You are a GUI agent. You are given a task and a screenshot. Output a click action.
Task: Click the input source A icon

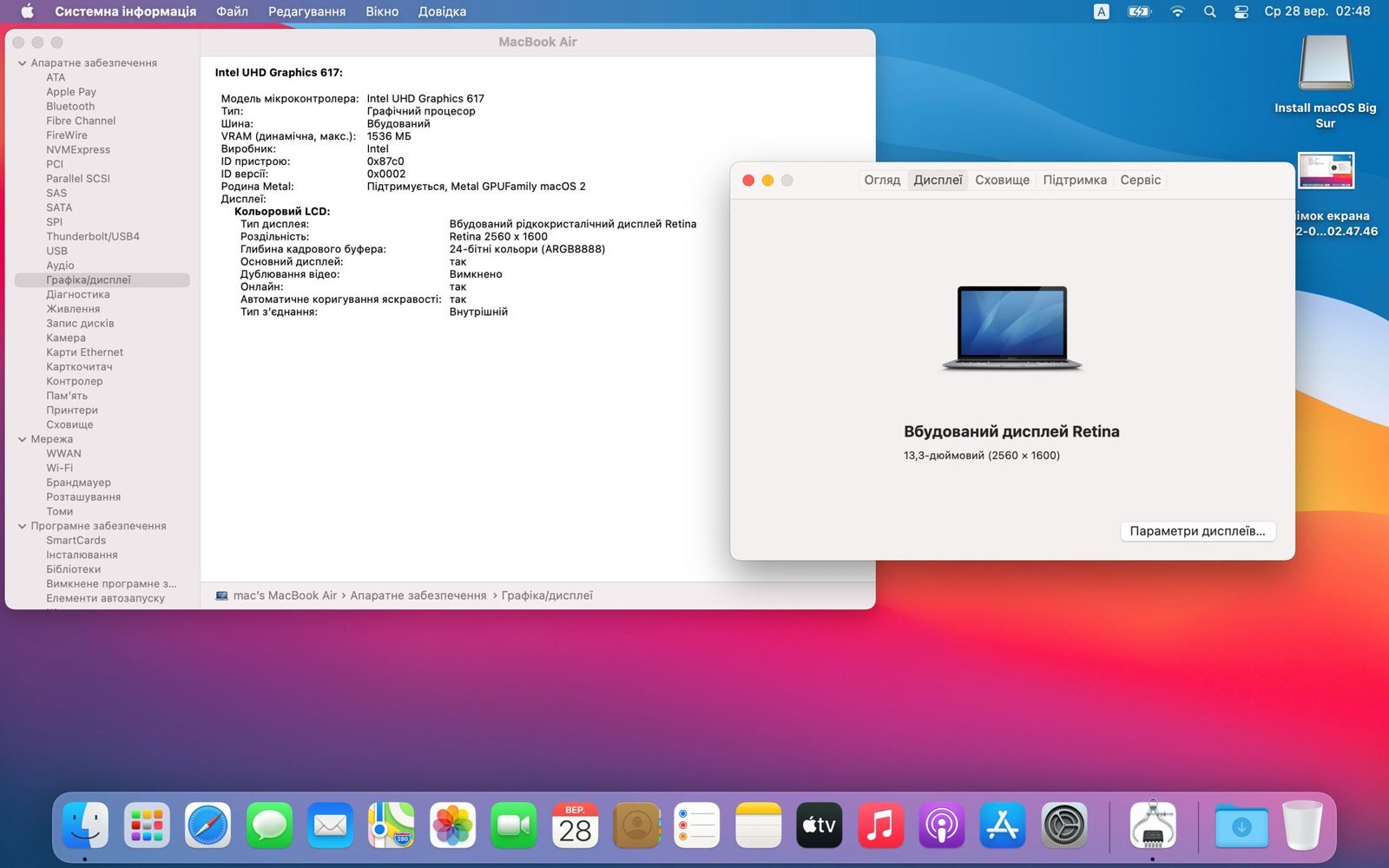pos(1101,11)
